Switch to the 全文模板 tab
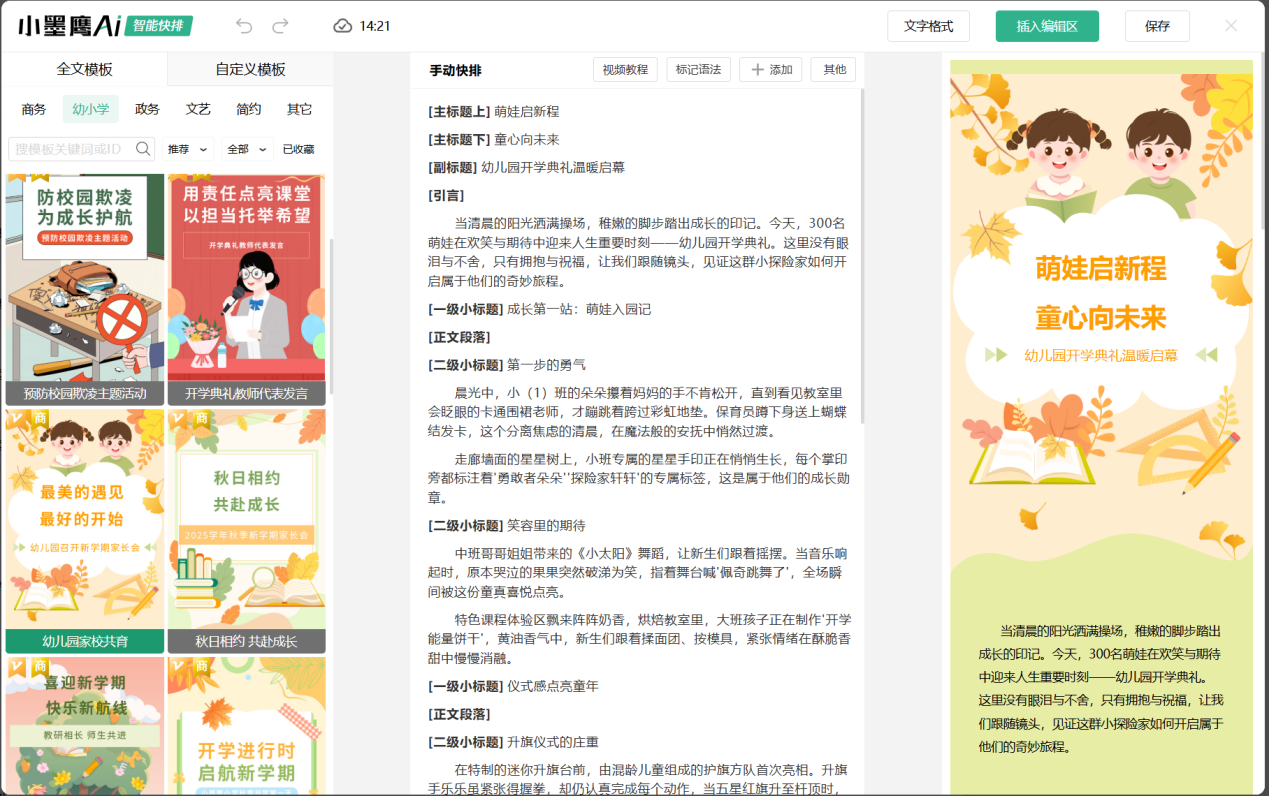The image size is (1269, 796). click(x=84, y=69)
